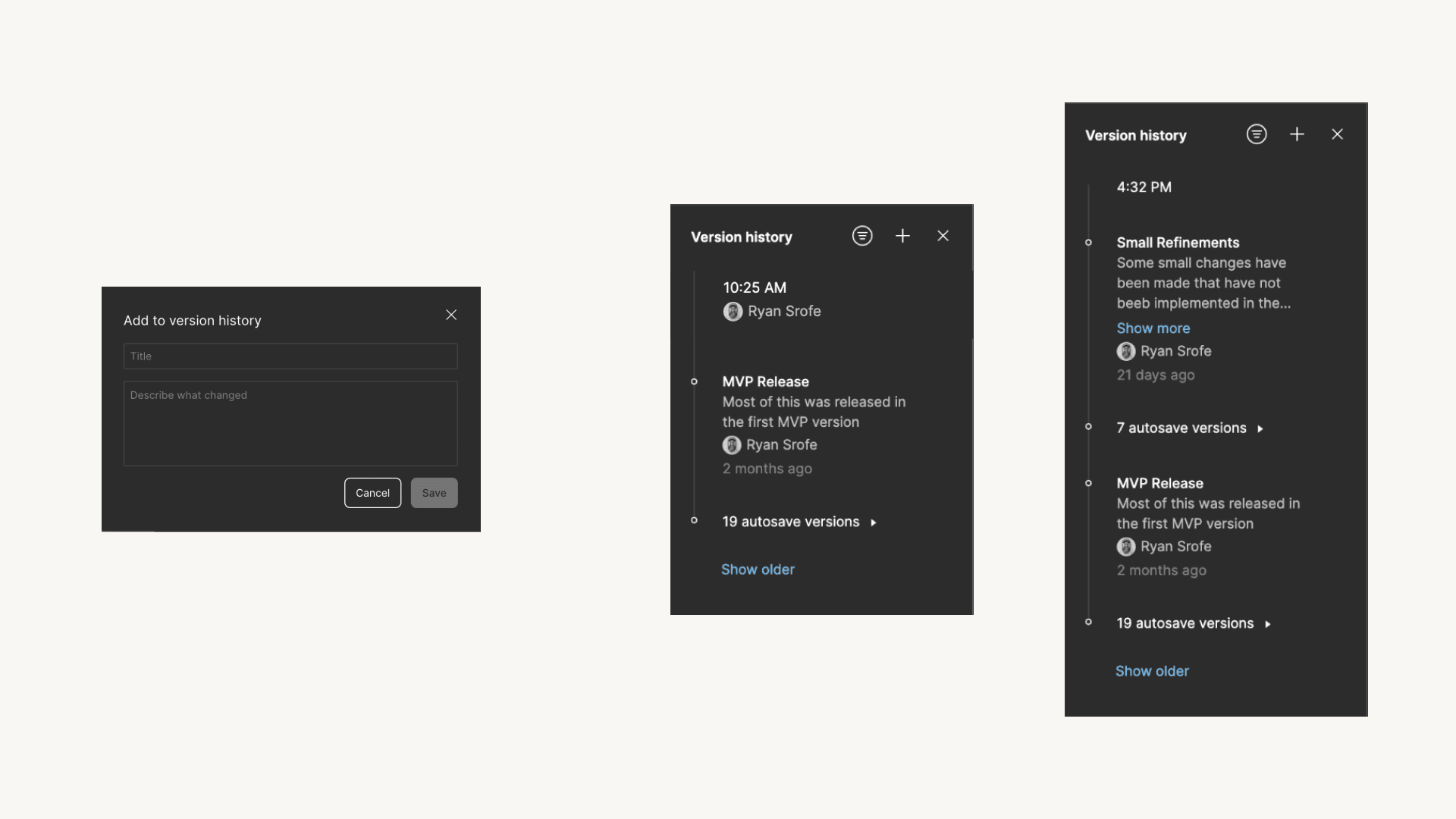Click the Save button in the dialog
This screenshot has height=819, width=1456.
434,492
